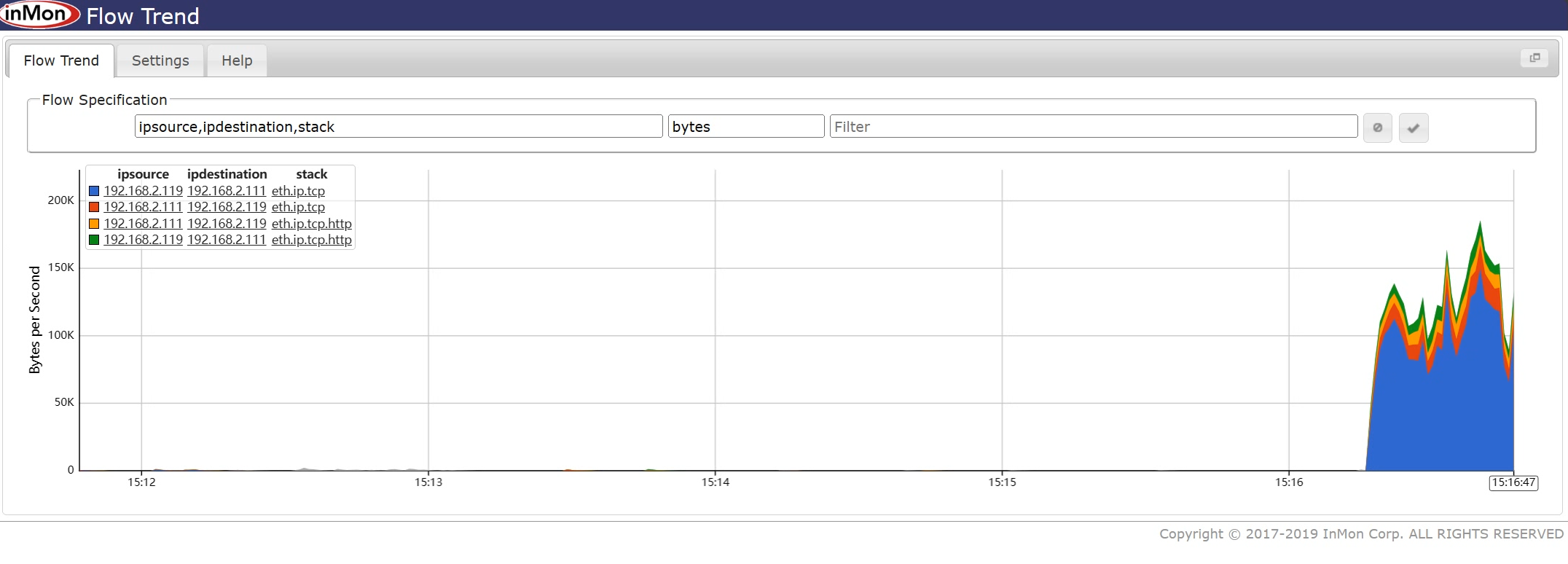Click the keys field containing ipsource,ipdestination,stack
The width and height of the screenshot is (1568, 564).
coord(398,127)
